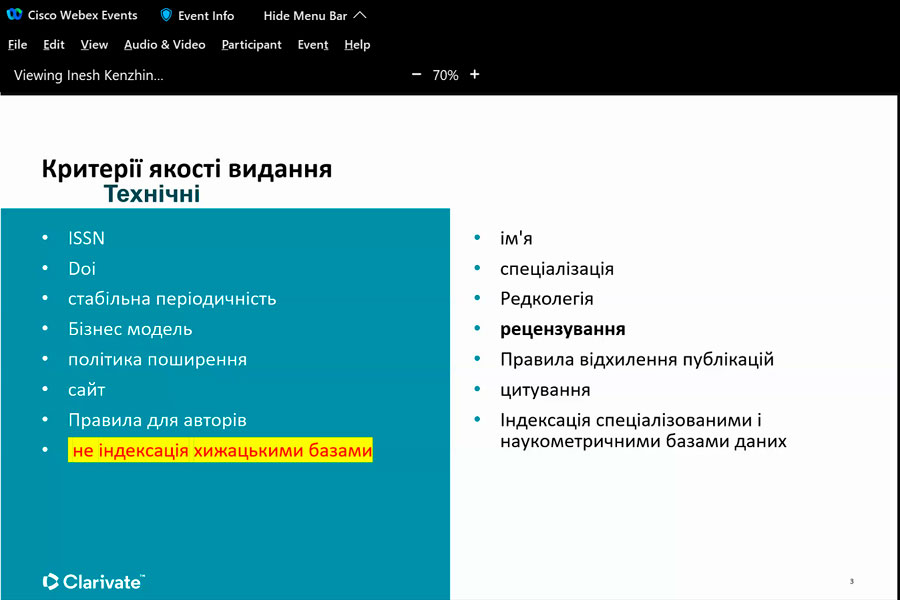
Task: Click Бізнес модель bullet
Action: click(130, 330)
